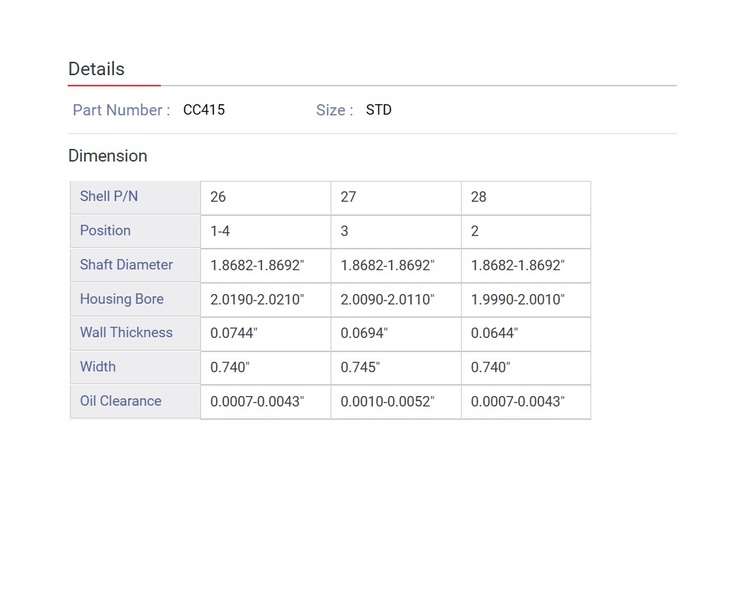Click shell number 28 cell
The width and height of the screenshot is (729, 600).
click(478, 198)
